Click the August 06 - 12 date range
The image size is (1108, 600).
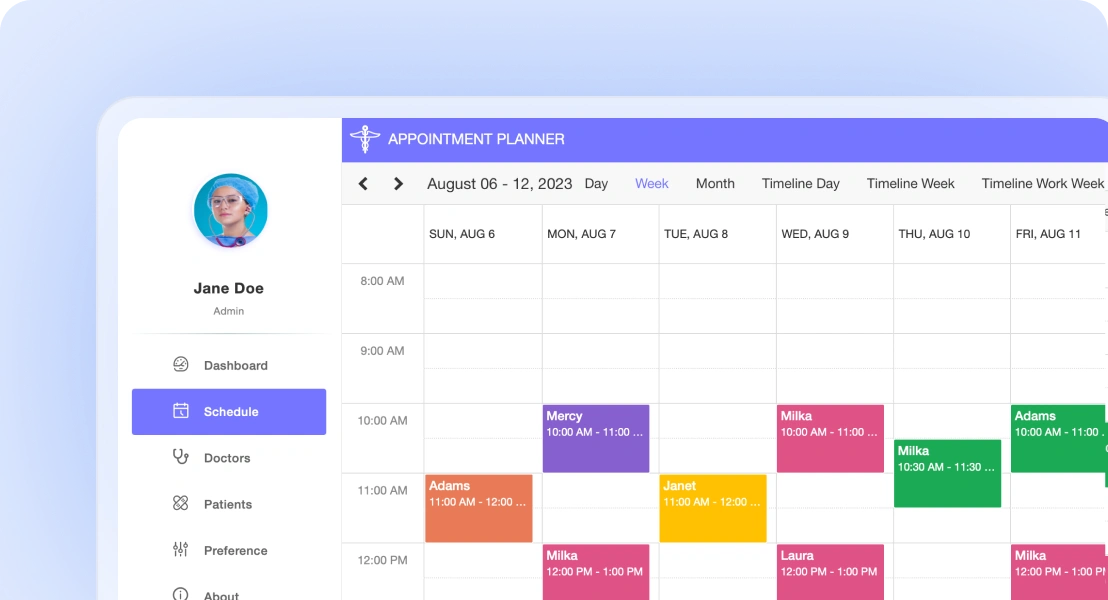(499, 184)
